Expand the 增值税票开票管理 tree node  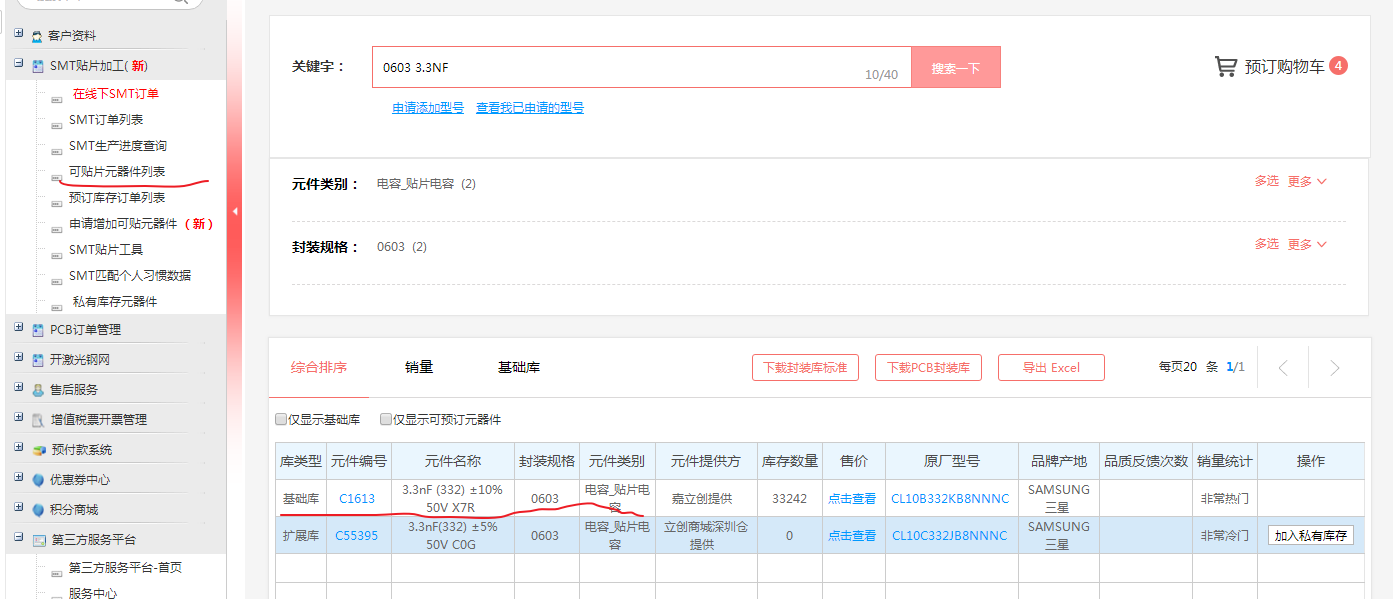click(x=19, y=418)
